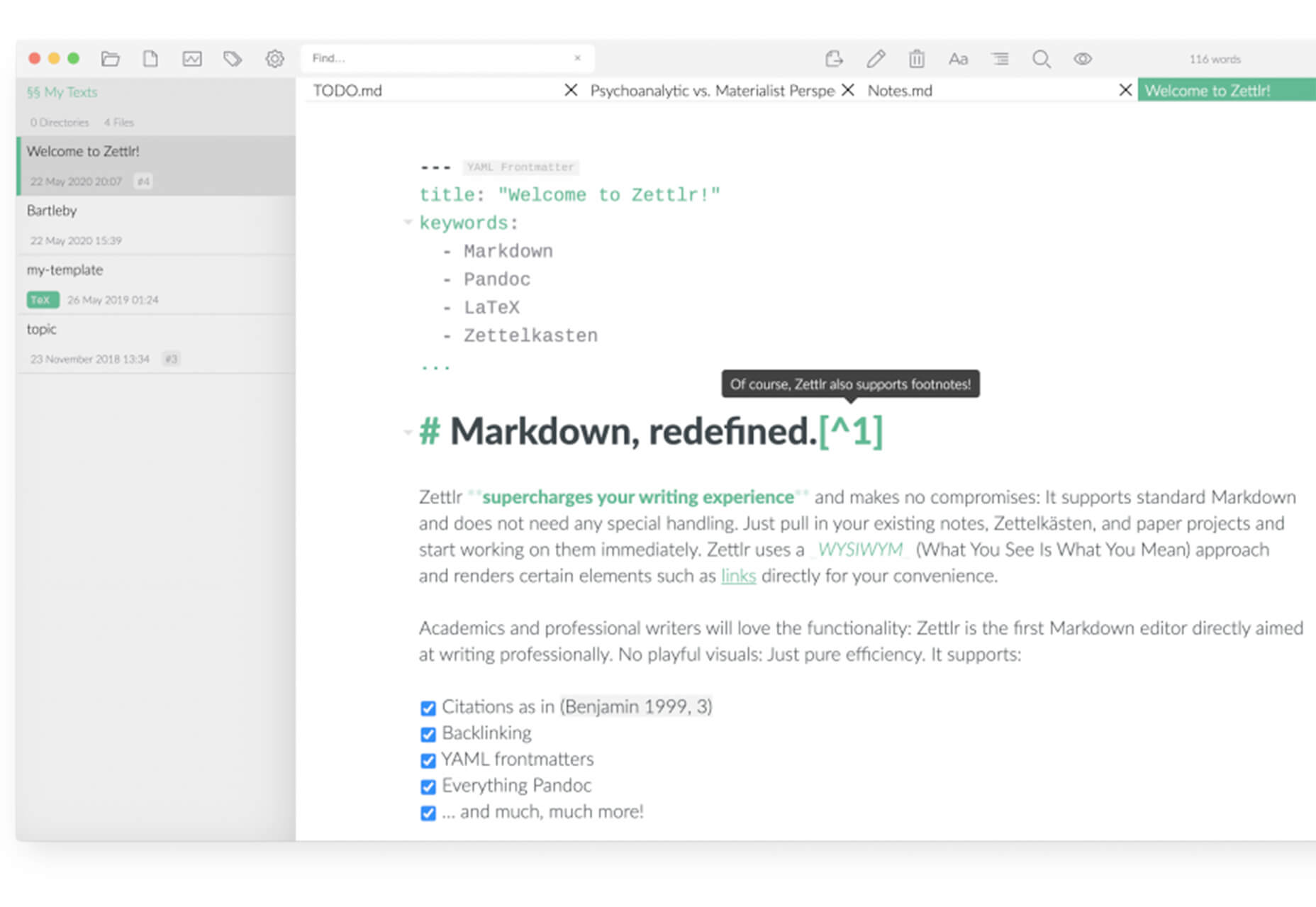This screenshot has width=1316, height=907.
Task: Open a directory with the folder icon
Action: [110, 59]
